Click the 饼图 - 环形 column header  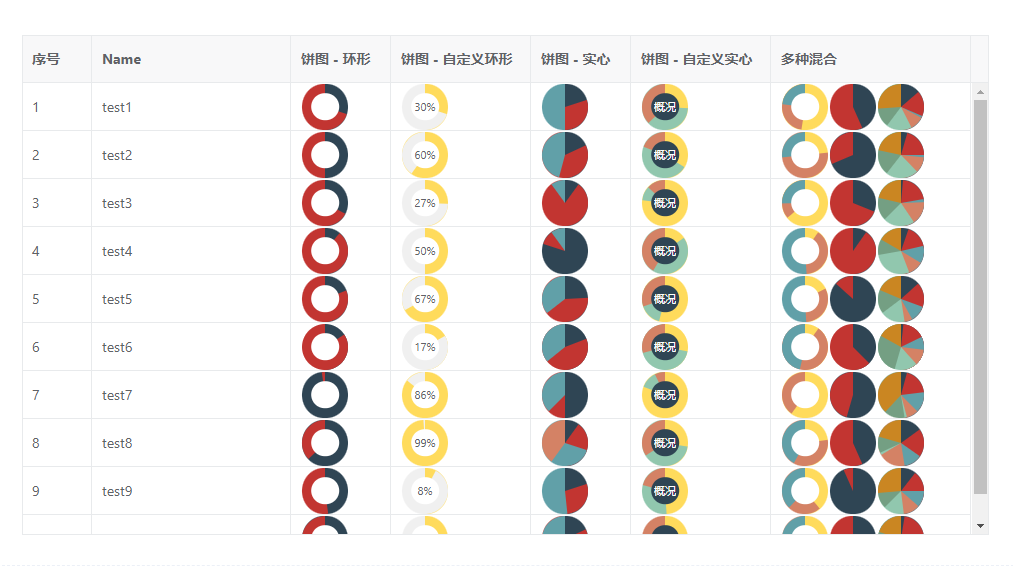tap(336, 59)
